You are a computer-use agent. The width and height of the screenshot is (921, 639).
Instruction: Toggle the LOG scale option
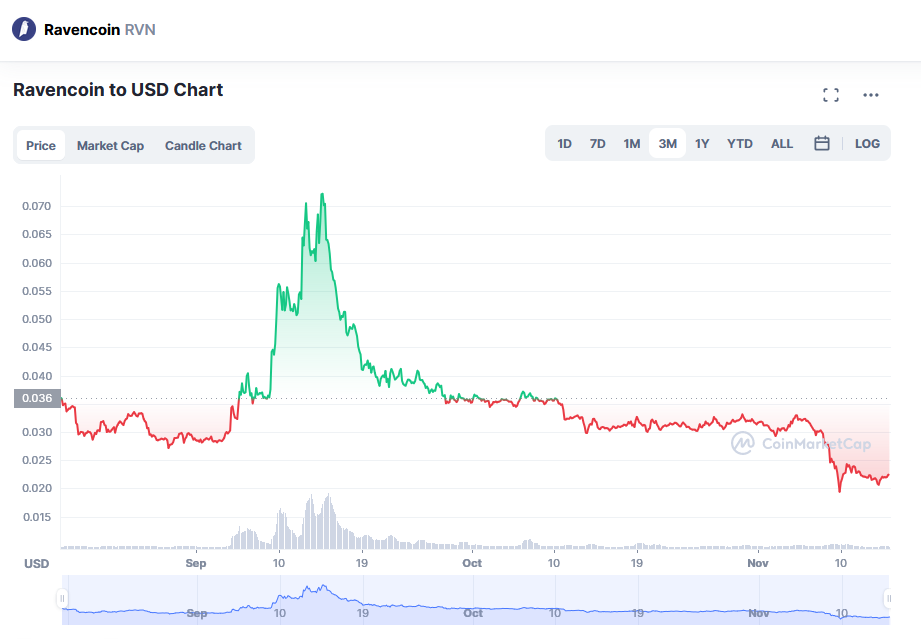(867, 143)
